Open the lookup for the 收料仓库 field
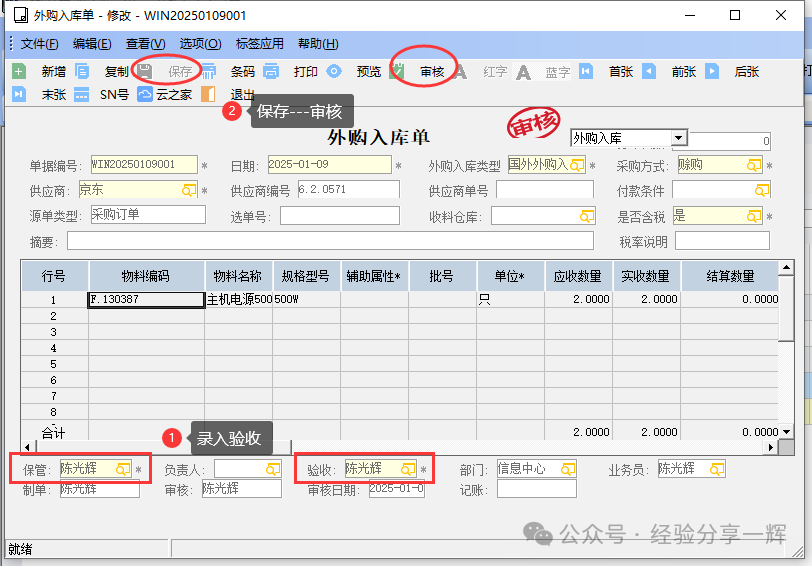 [587, 216]
